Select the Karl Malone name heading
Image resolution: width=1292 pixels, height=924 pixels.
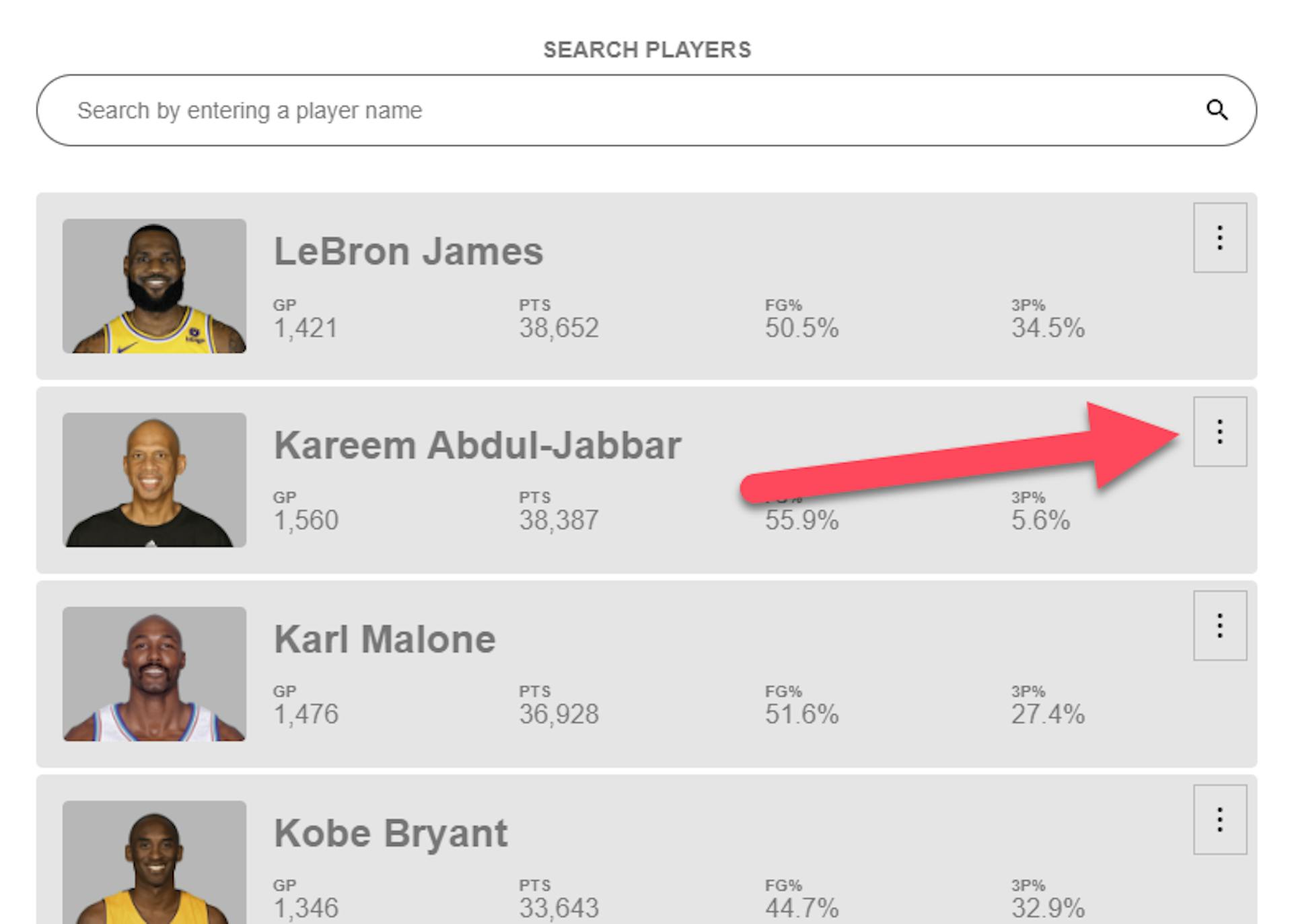pos(384,639)
